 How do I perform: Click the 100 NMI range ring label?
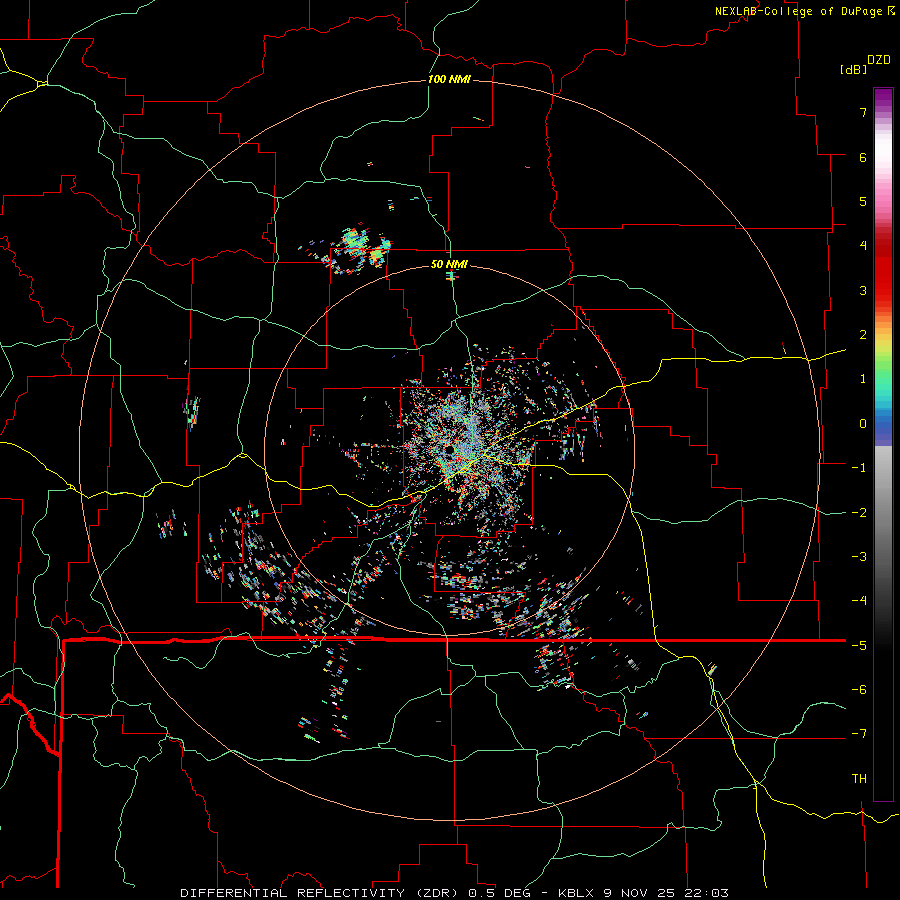tap(449, 79)
